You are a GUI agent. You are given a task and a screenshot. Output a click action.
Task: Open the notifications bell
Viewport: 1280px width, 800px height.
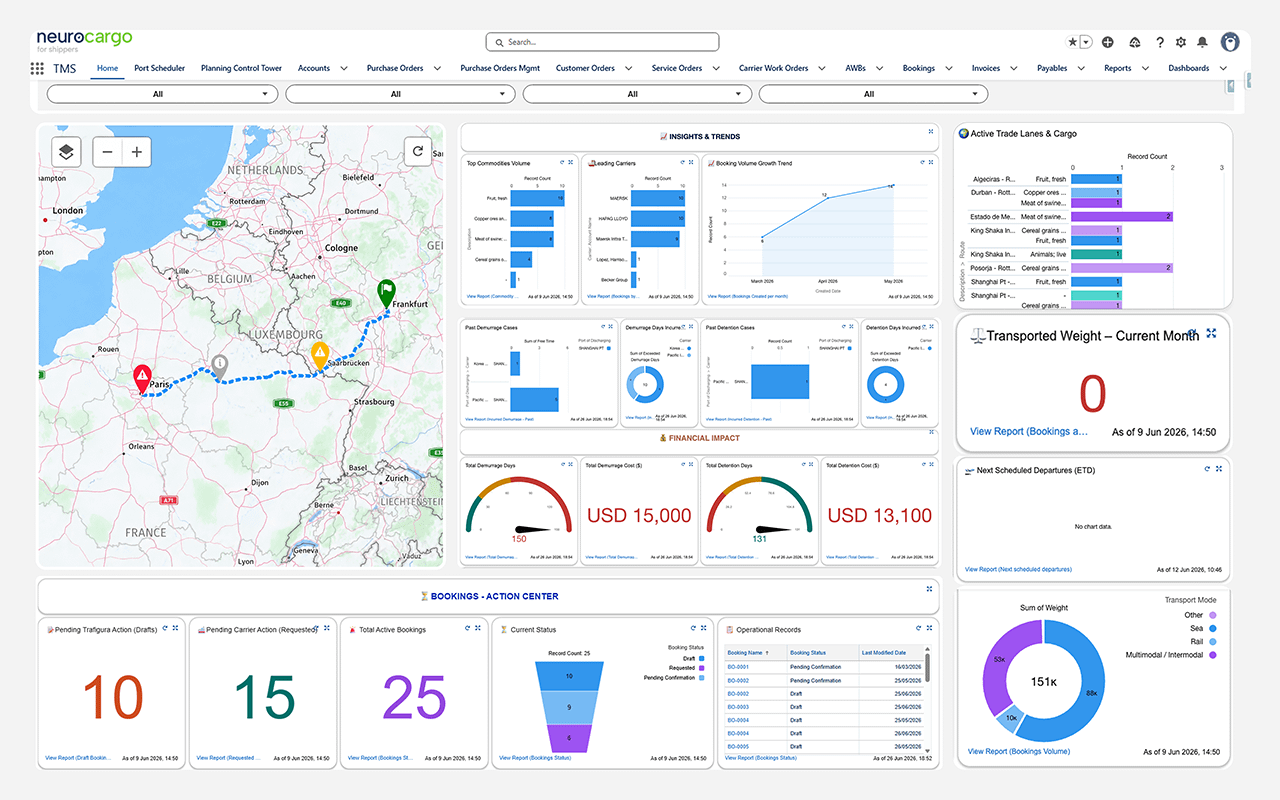(x=1202, y=42)
